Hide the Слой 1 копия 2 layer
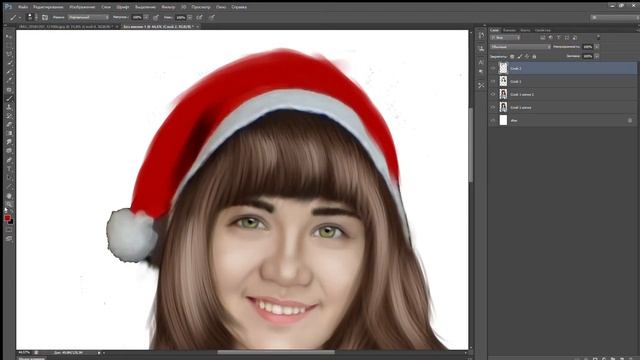The width and height of the screenshot is (640, 360). [493, 94]
